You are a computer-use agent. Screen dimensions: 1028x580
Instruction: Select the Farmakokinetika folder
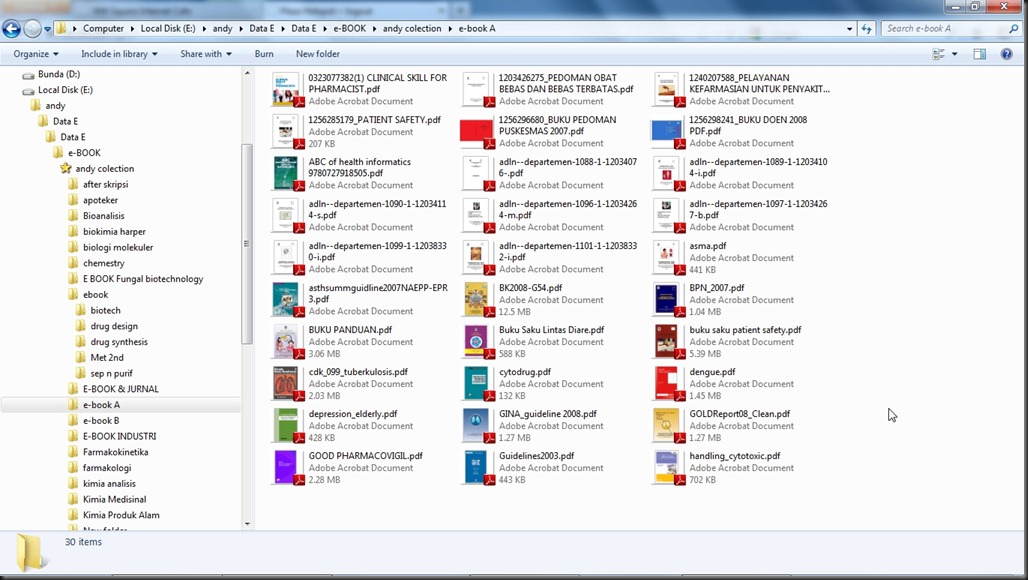115,452
